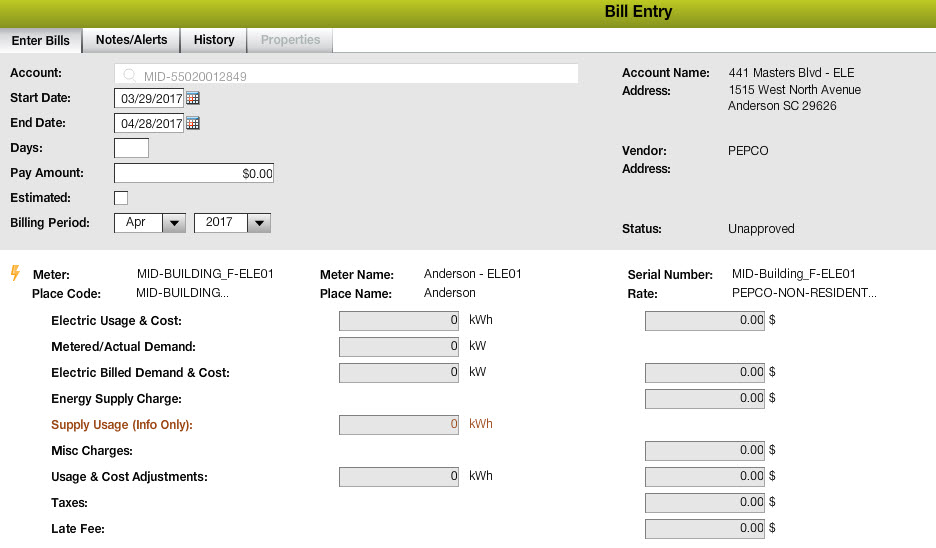
Task: Click the Misc Charges cost field
Action: click(704, 451)
